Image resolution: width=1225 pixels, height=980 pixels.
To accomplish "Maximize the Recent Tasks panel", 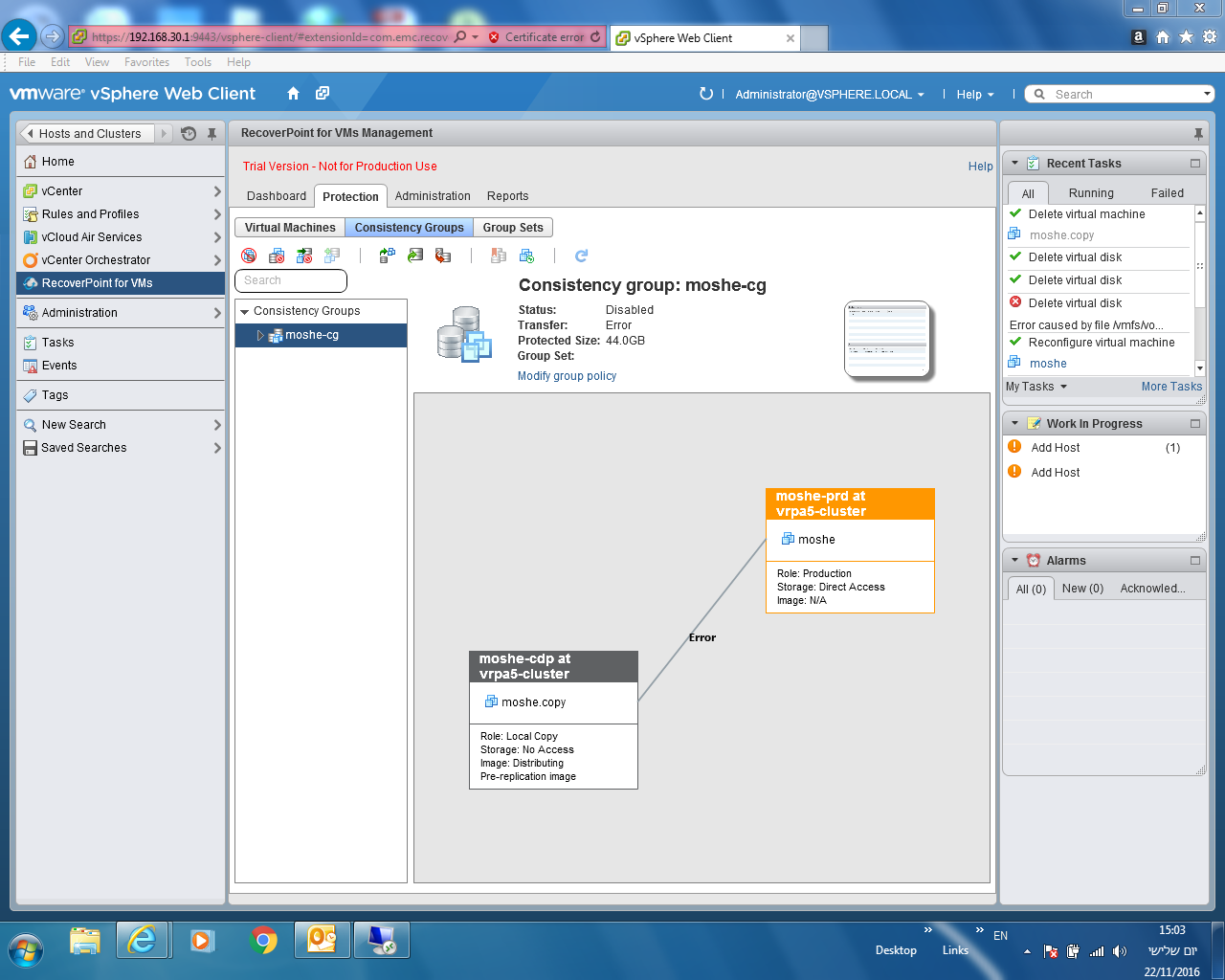I will click(x=1195, y=164).
